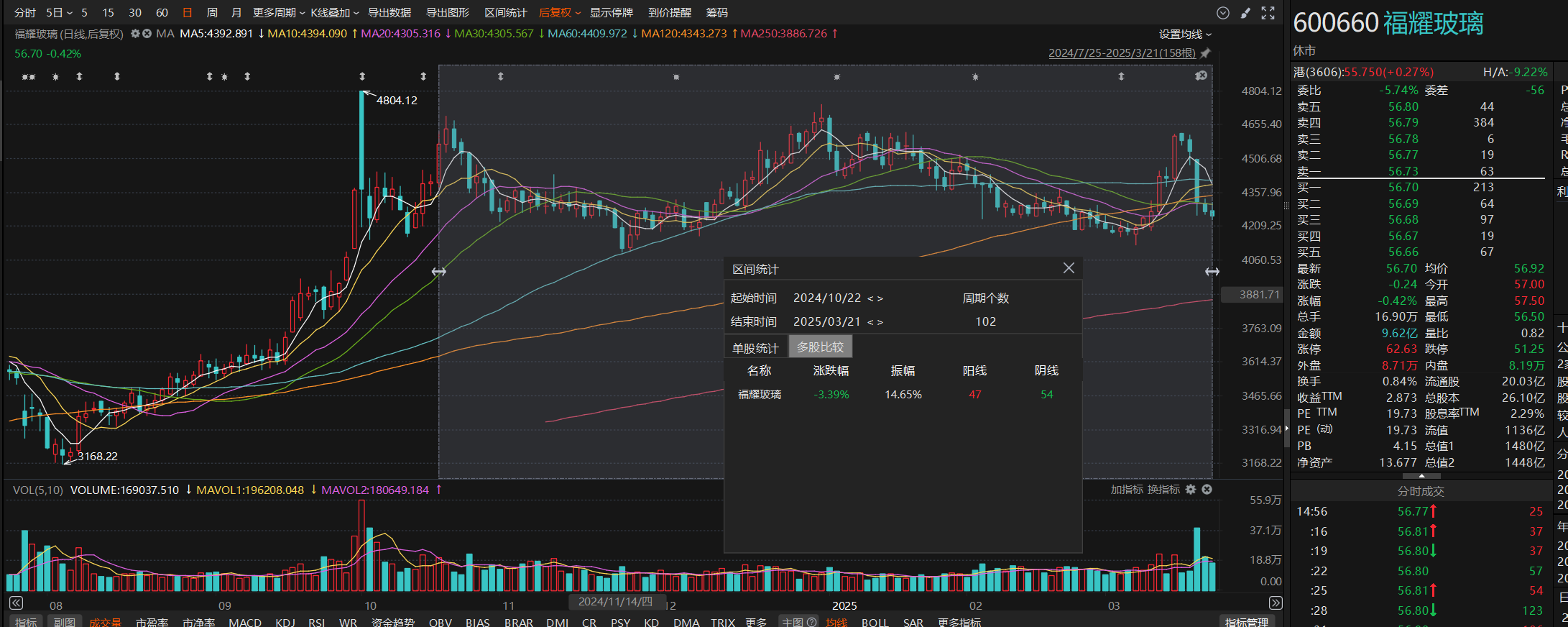Click the 导出数据 export button

click(x=389, y=13)
